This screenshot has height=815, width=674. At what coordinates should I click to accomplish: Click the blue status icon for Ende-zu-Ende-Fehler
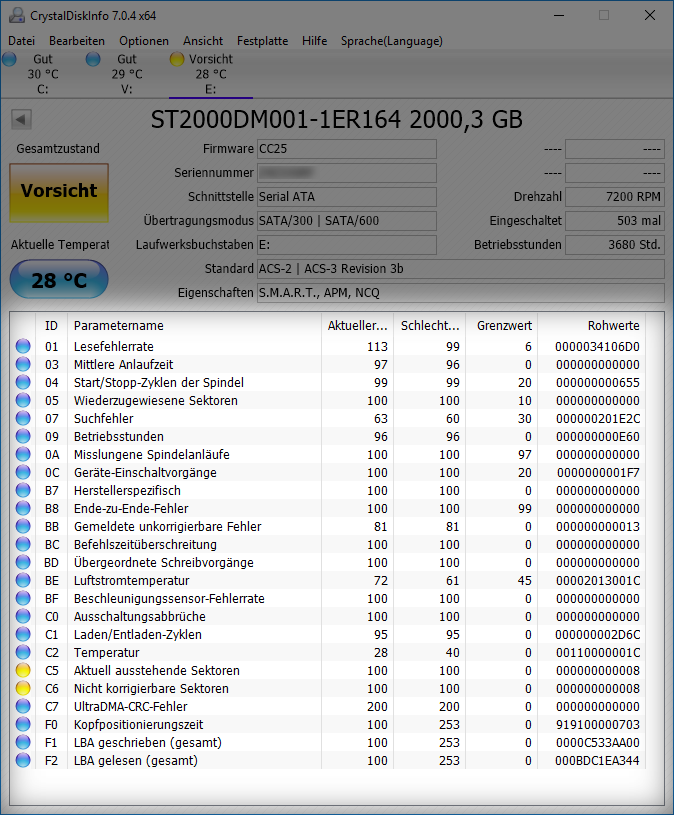coord(23,508)
